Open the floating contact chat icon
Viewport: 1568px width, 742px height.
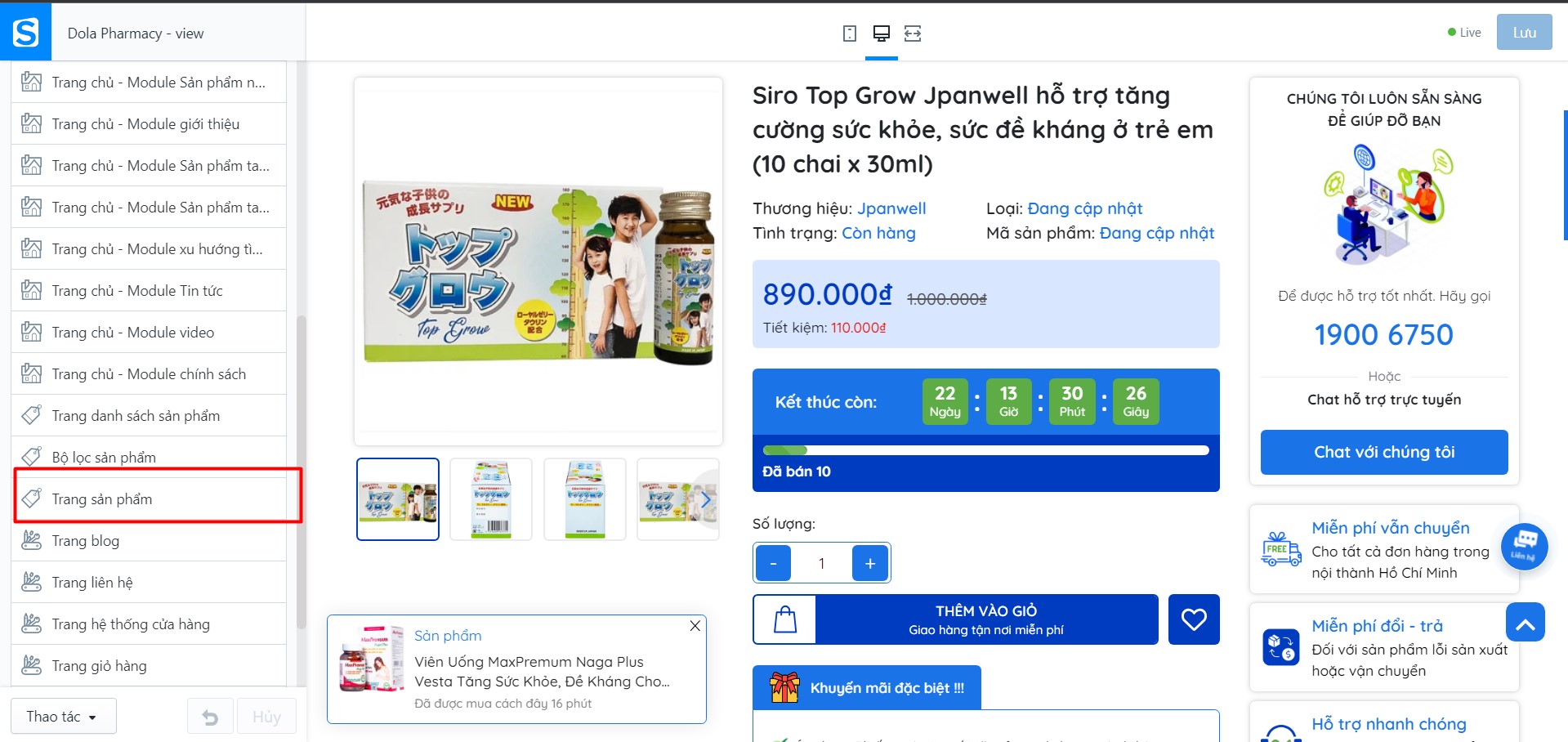point(1525,546)
